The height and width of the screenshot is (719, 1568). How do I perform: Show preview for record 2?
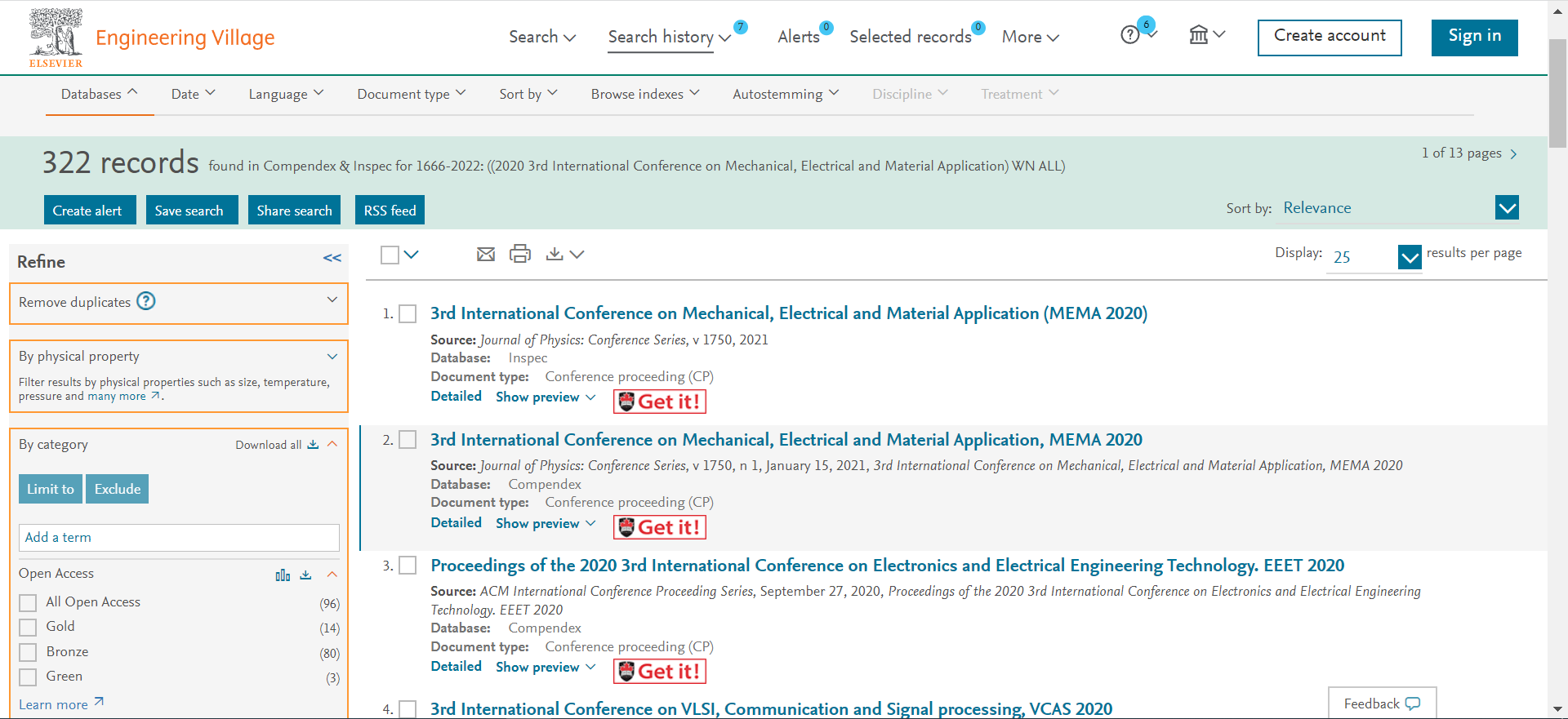pyautogui.click(x=546, y=523)
